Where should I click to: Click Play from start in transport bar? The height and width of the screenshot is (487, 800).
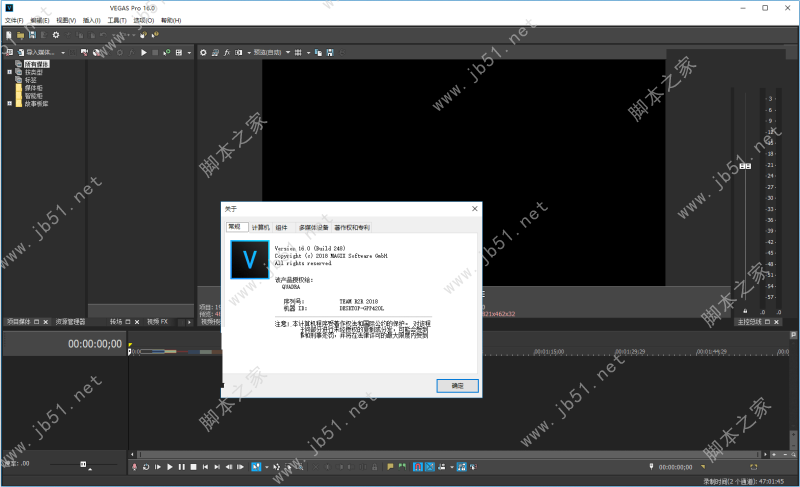pos(158,467)
